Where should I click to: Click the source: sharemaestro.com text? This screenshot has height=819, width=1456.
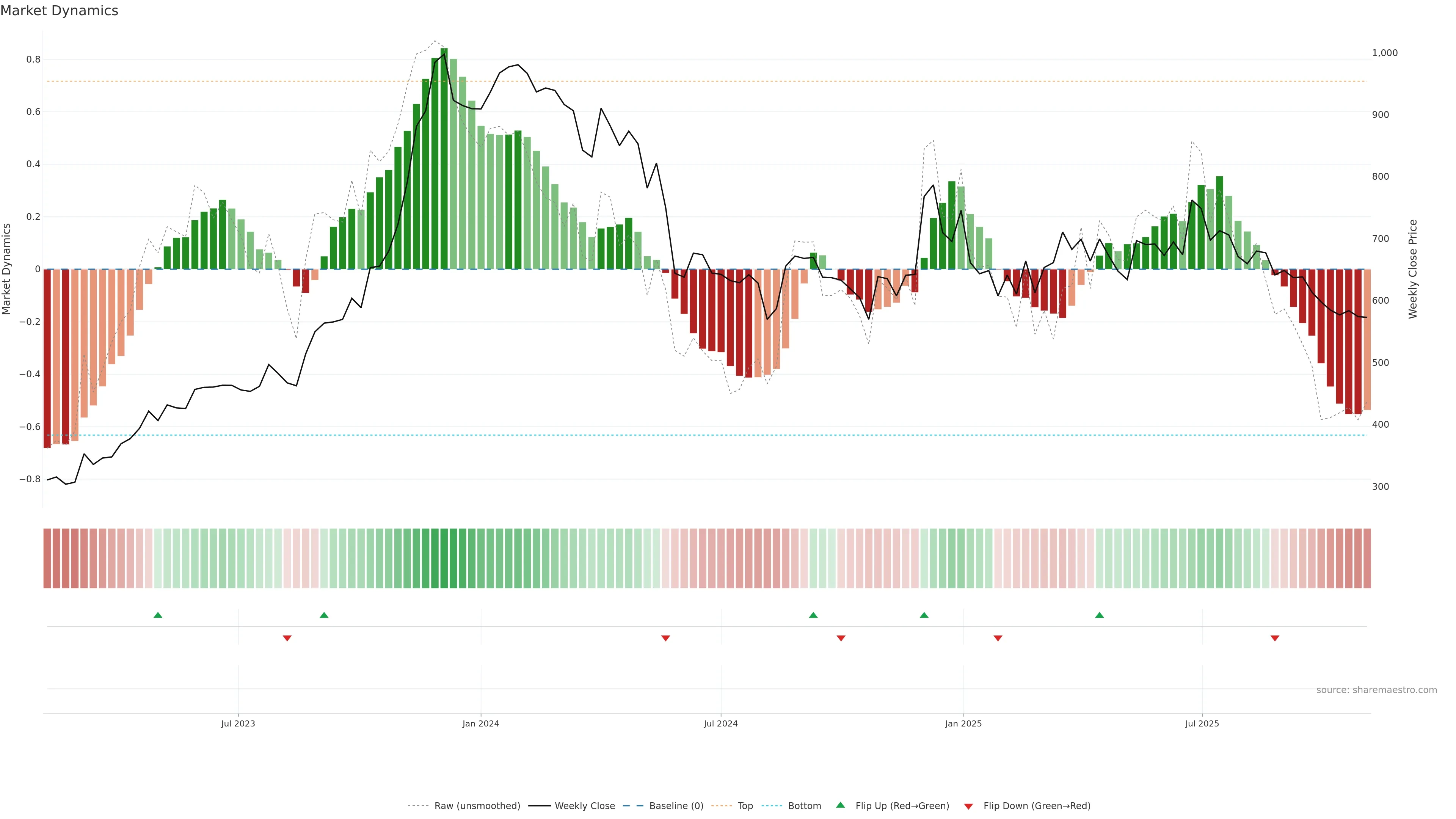pyautogui.click(x=1376, y=690)
